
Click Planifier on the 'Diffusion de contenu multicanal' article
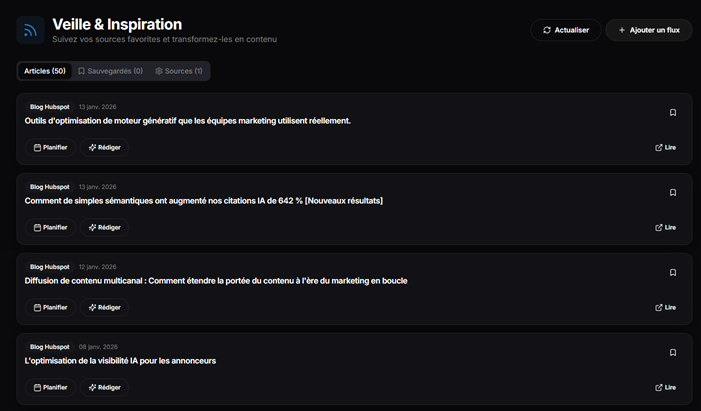(51, 308)
